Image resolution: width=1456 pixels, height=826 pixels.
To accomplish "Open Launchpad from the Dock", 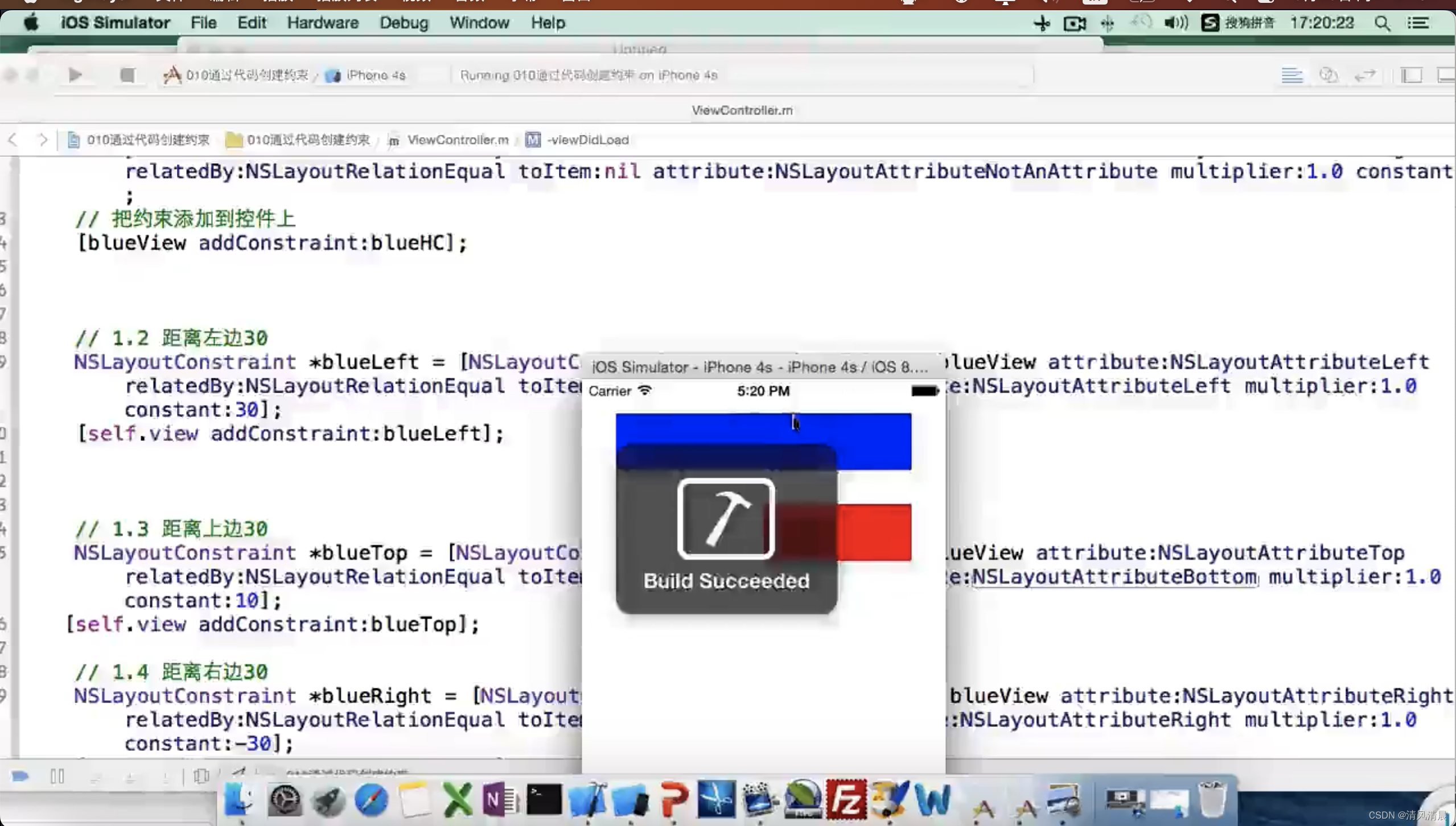I will click(x=328, y=800).
